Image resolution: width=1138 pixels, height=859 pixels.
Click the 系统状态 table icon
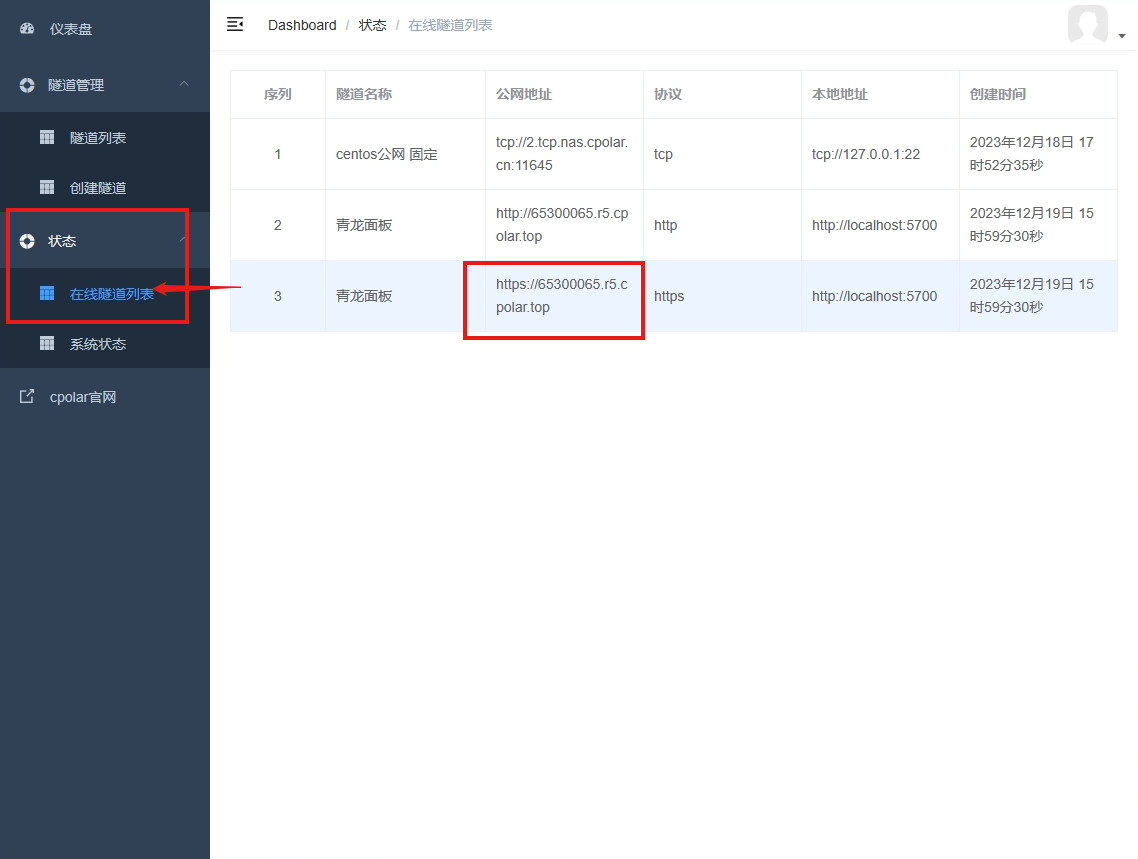[47, 343]
